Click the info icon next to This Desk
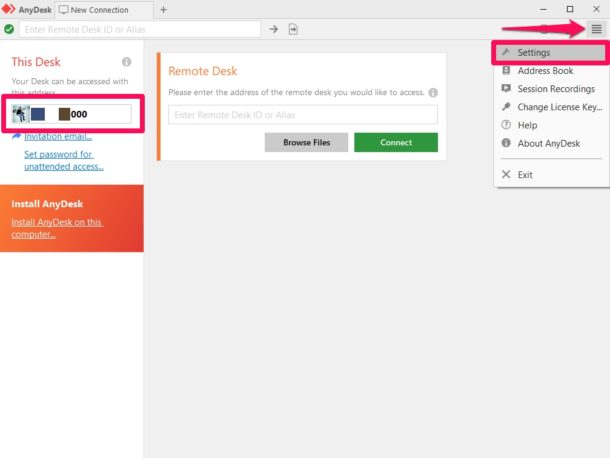Viewport: 610px width, 458px height. point(126,62)
